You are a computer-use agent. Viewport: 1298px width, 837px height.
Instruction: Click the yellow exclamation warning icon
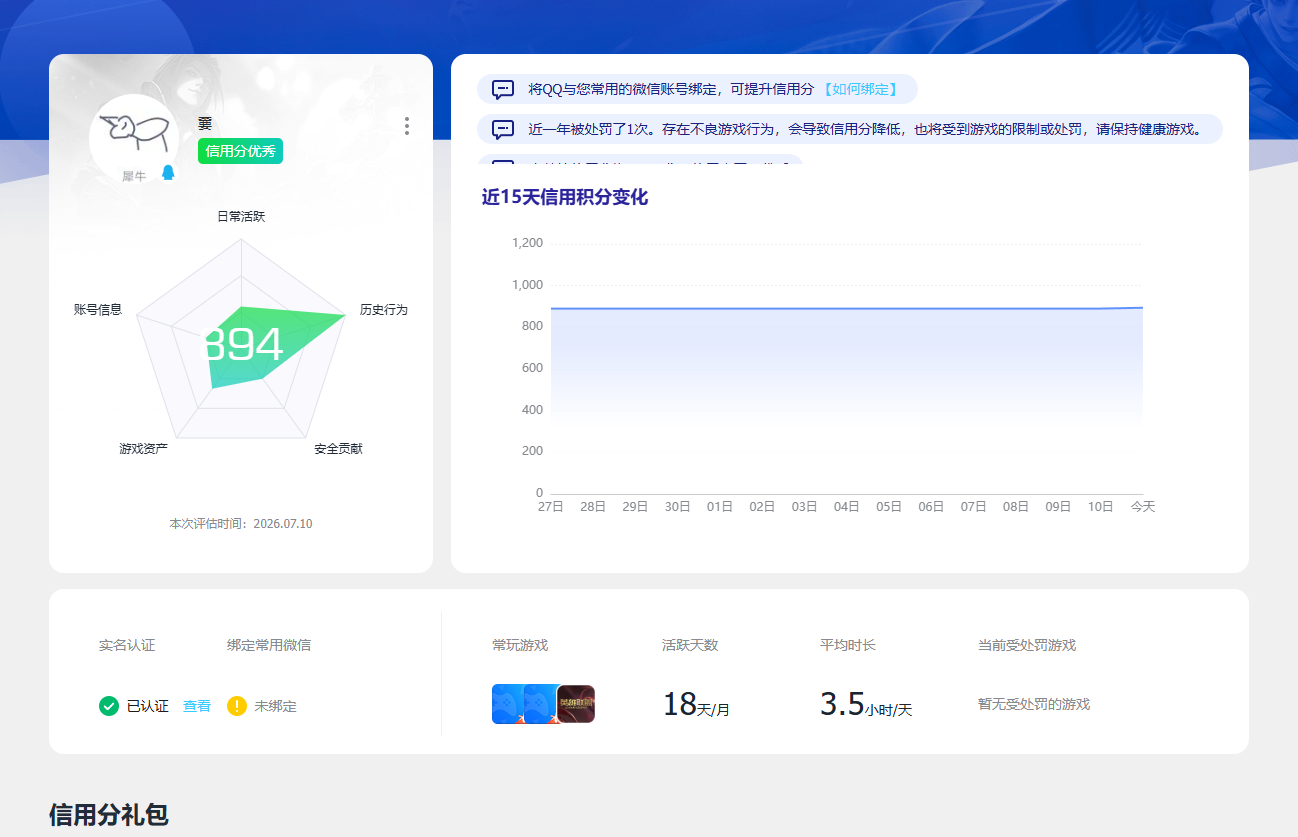click(x=237, y=706)
